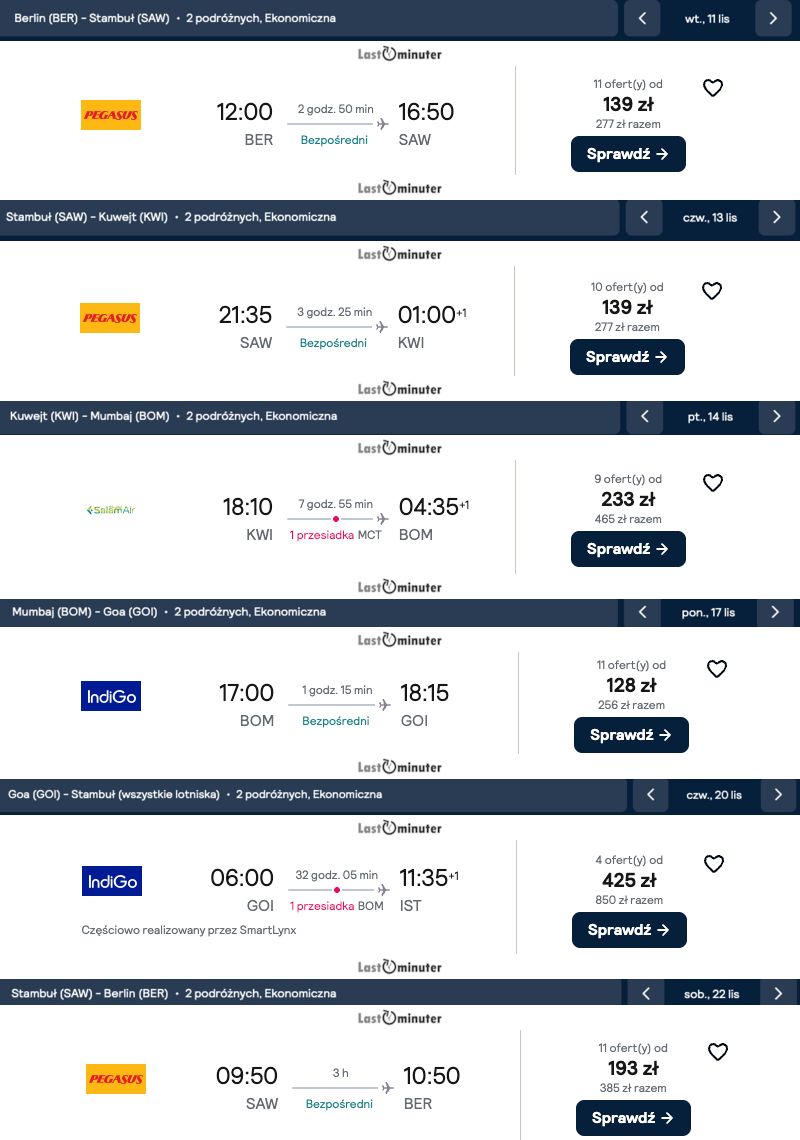Select next date after sob., 22 lis

(x=778, y=994)
